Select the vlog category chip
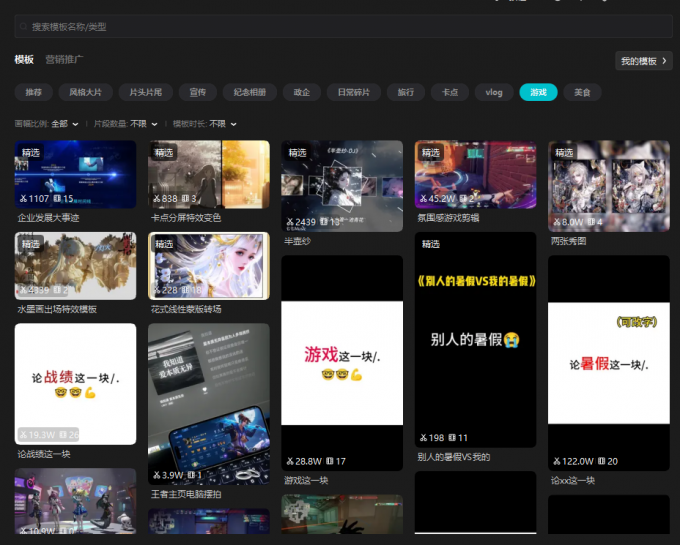The height and width of the screenshot is (545, 680). point(494,92)
